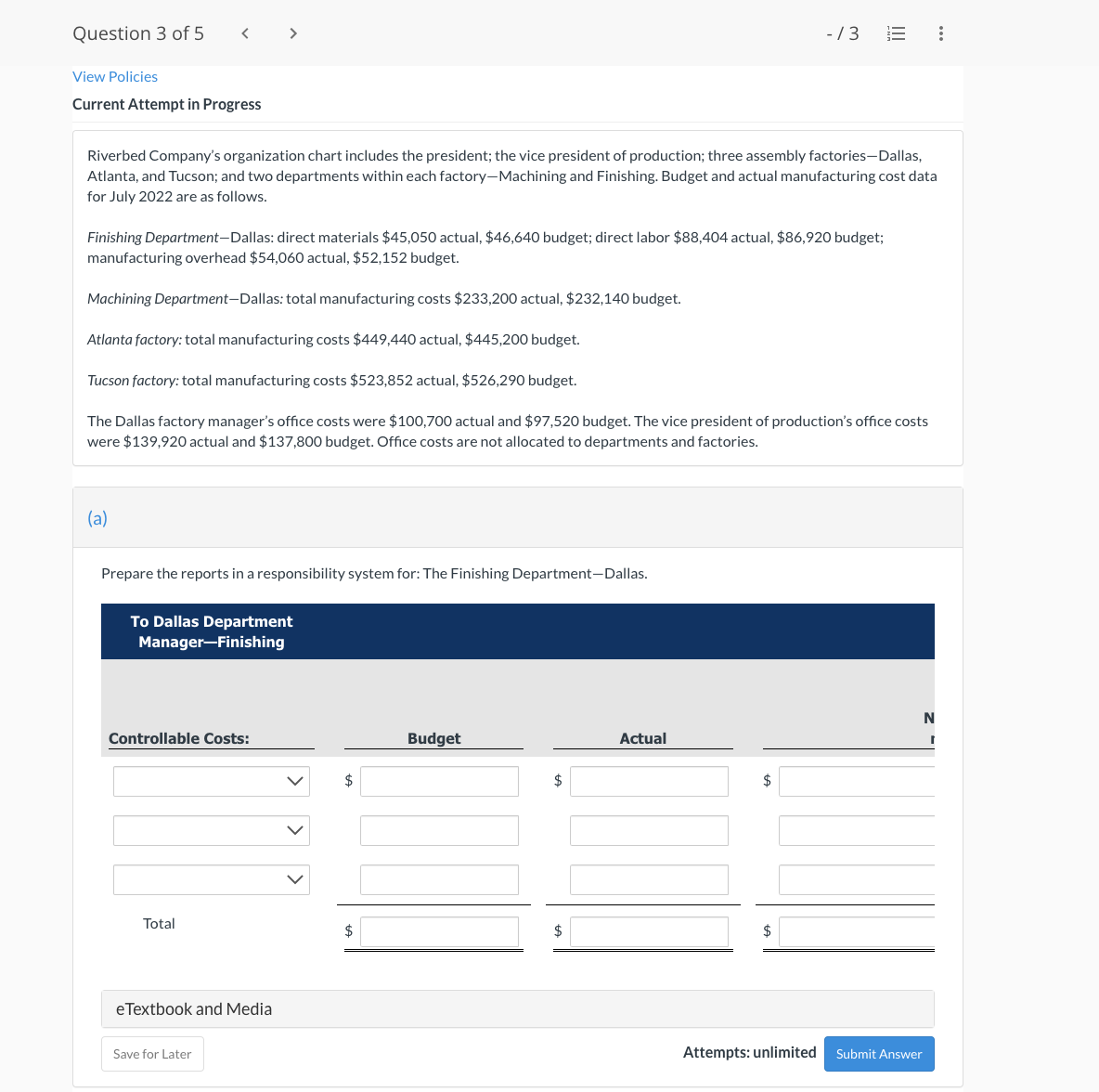The width and height of the screenshot is (1099, 1092).
Task: Click the Save for Later button
Action: [x=152, y=1053]
